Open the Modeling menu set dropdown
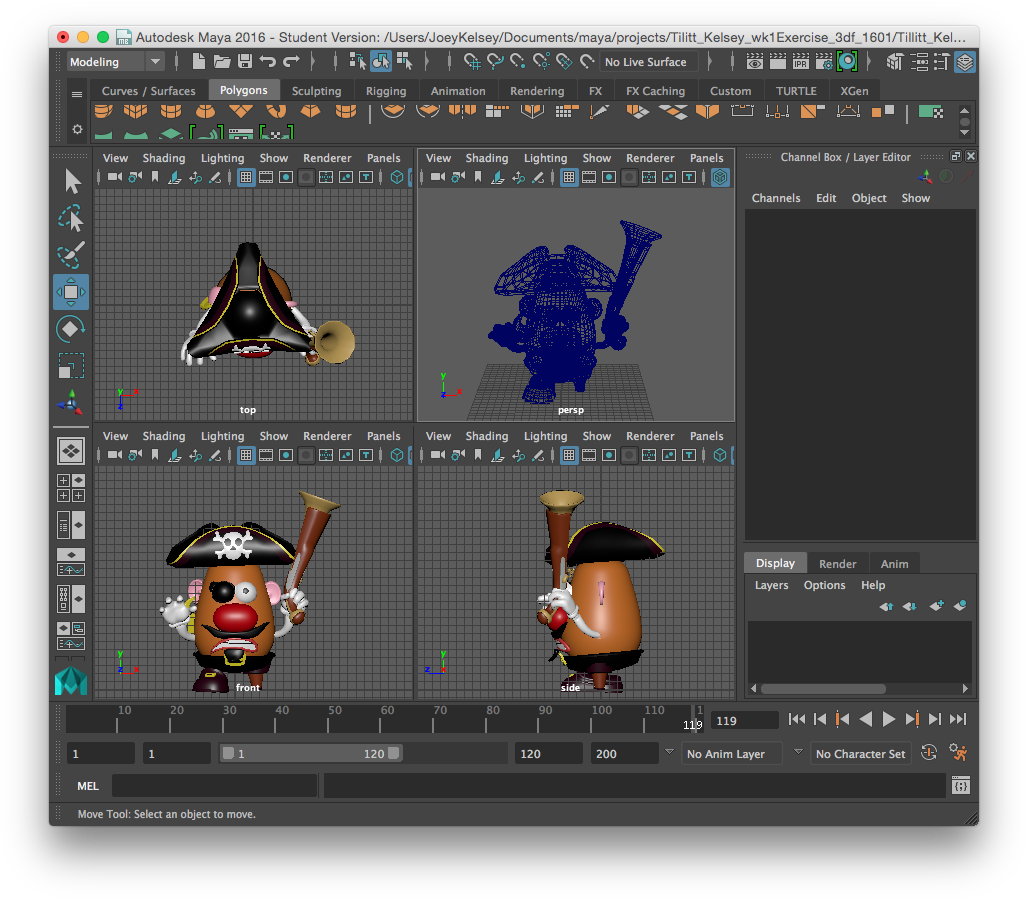 click(x=115, y=62)
